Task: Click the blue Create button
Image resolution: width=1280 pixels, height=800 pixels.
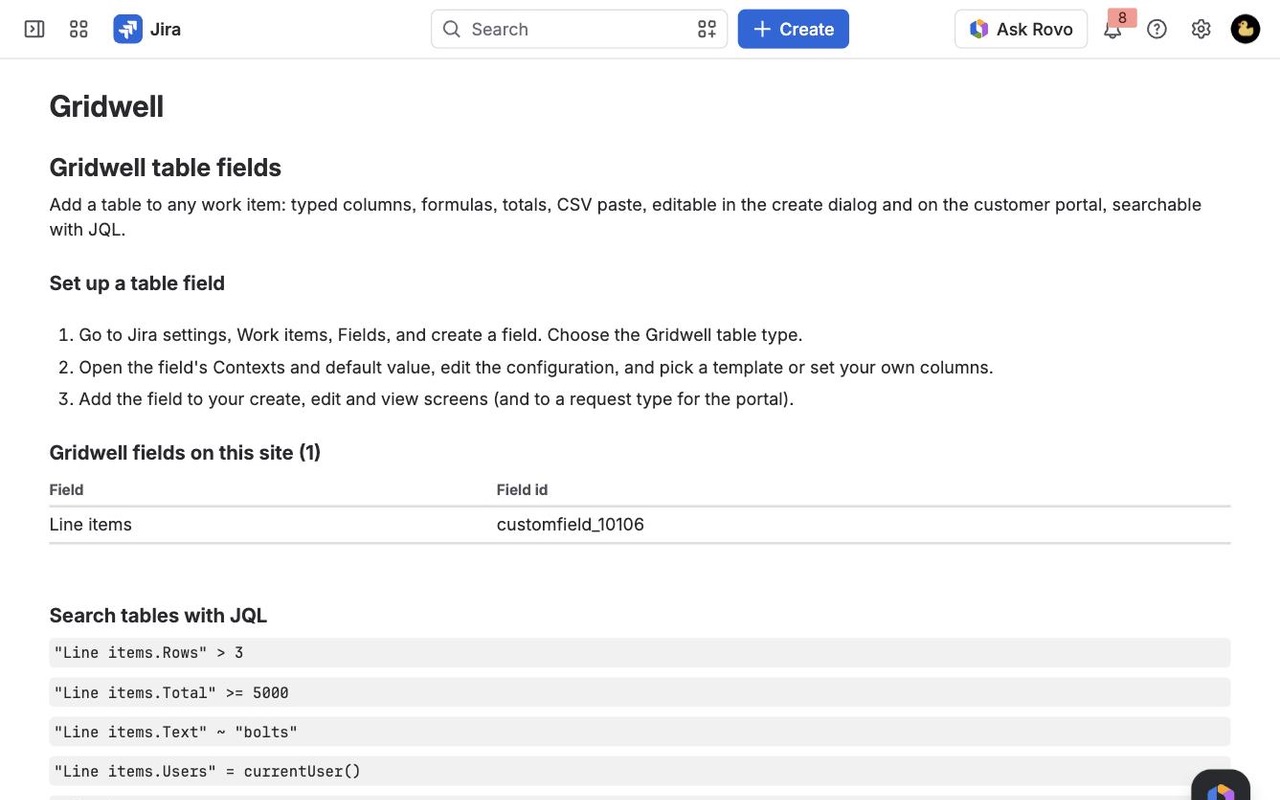Action: click(x=793, y=29)
